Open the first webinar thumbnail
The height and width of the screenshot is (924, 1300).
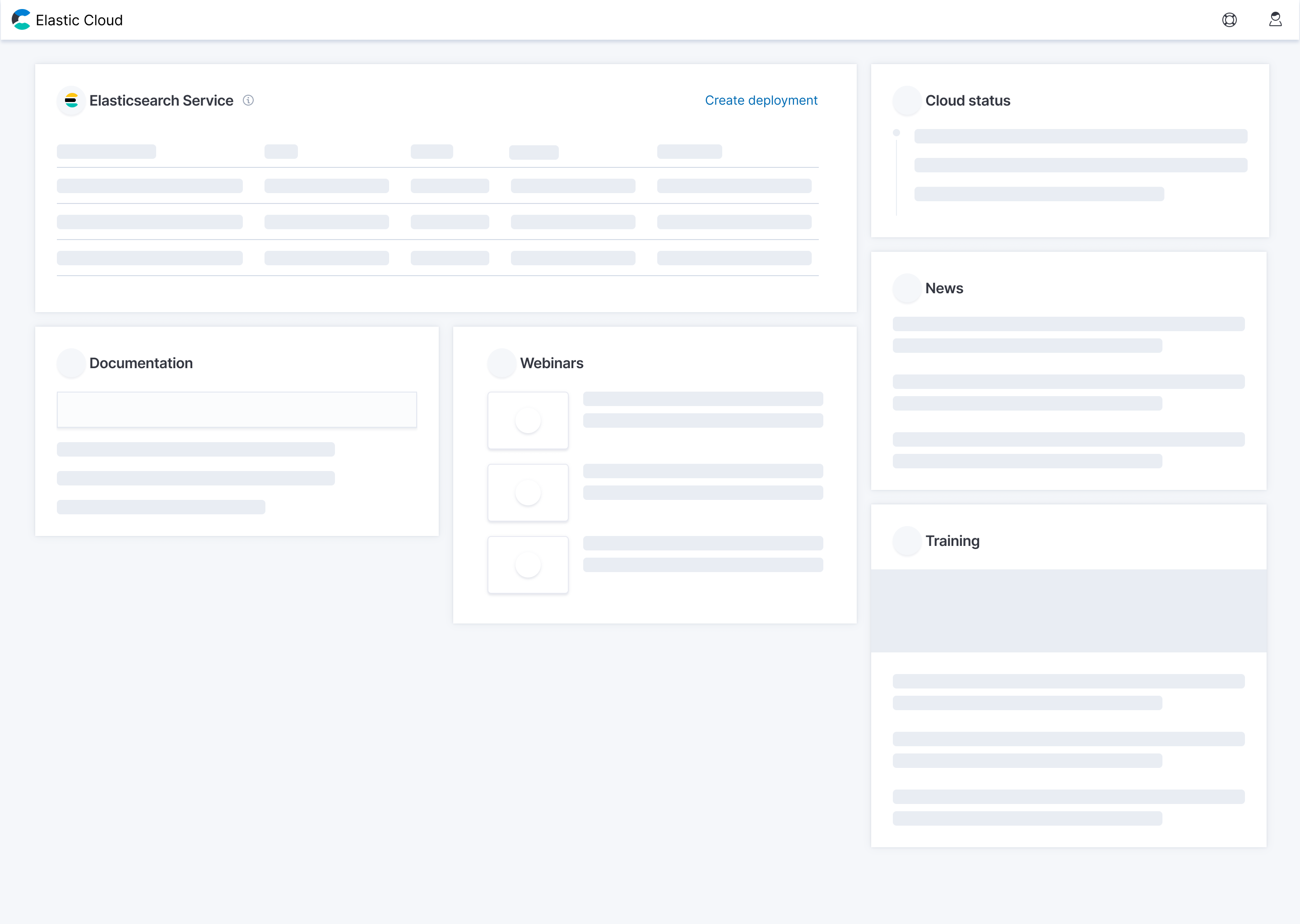(x=528, y=420)
